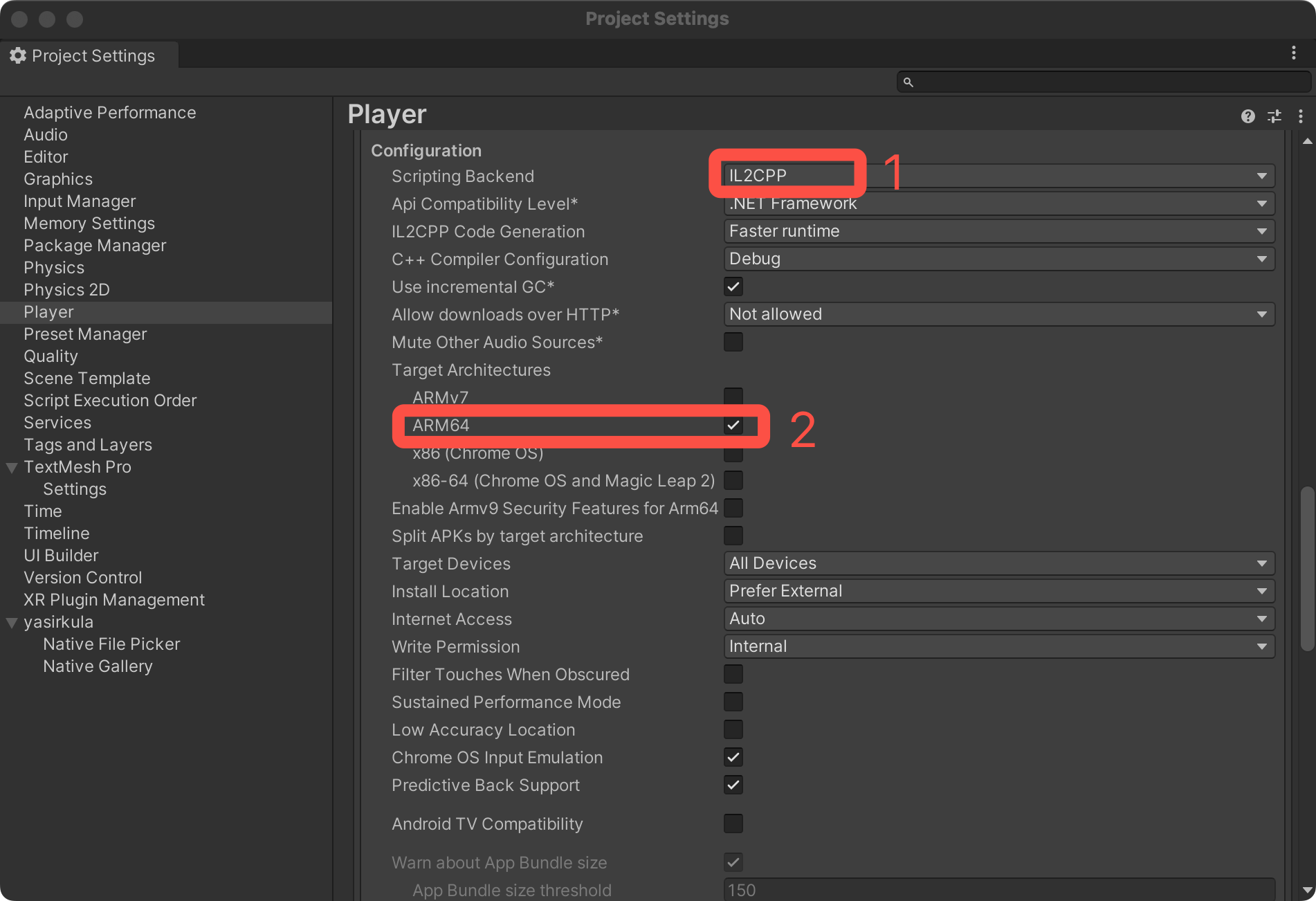Collapse the TextMesh Pro tree group

pos(12,468)
